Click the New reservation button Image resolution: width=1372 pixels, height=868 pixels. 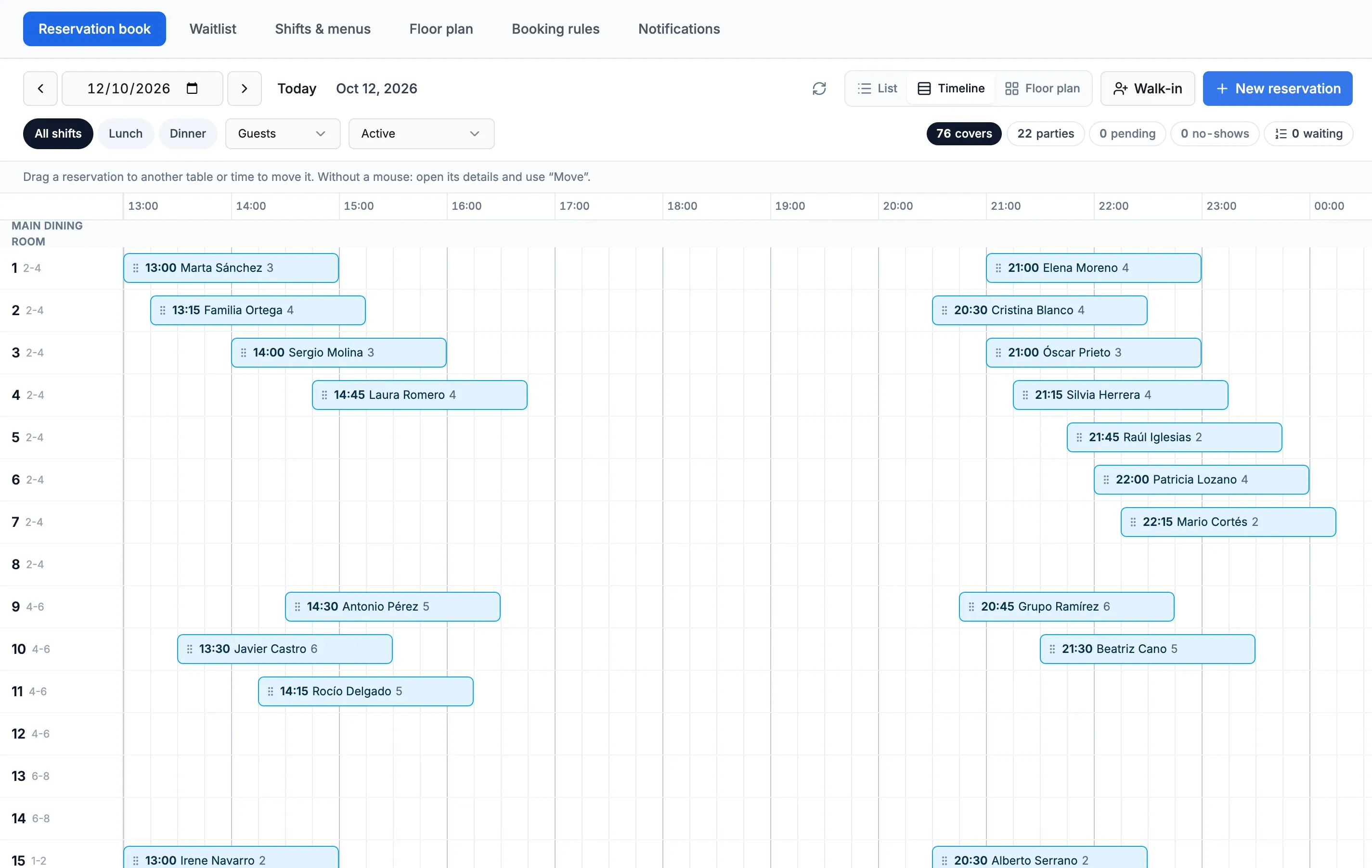pos(1278,88)
